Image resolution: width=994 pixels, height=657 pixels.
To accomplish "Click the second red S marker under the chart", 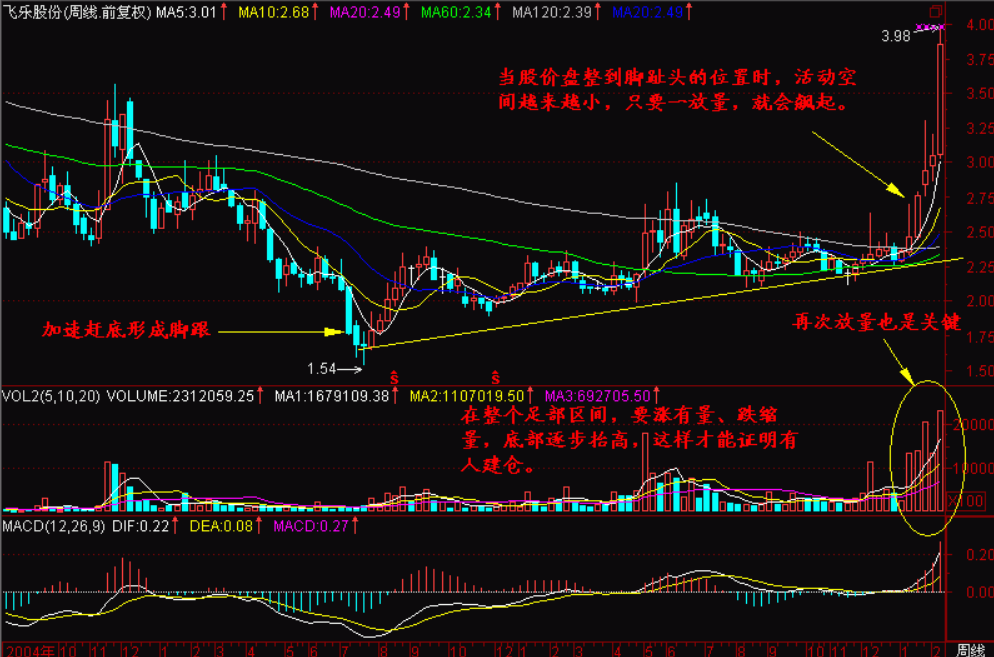I will 494,377.
